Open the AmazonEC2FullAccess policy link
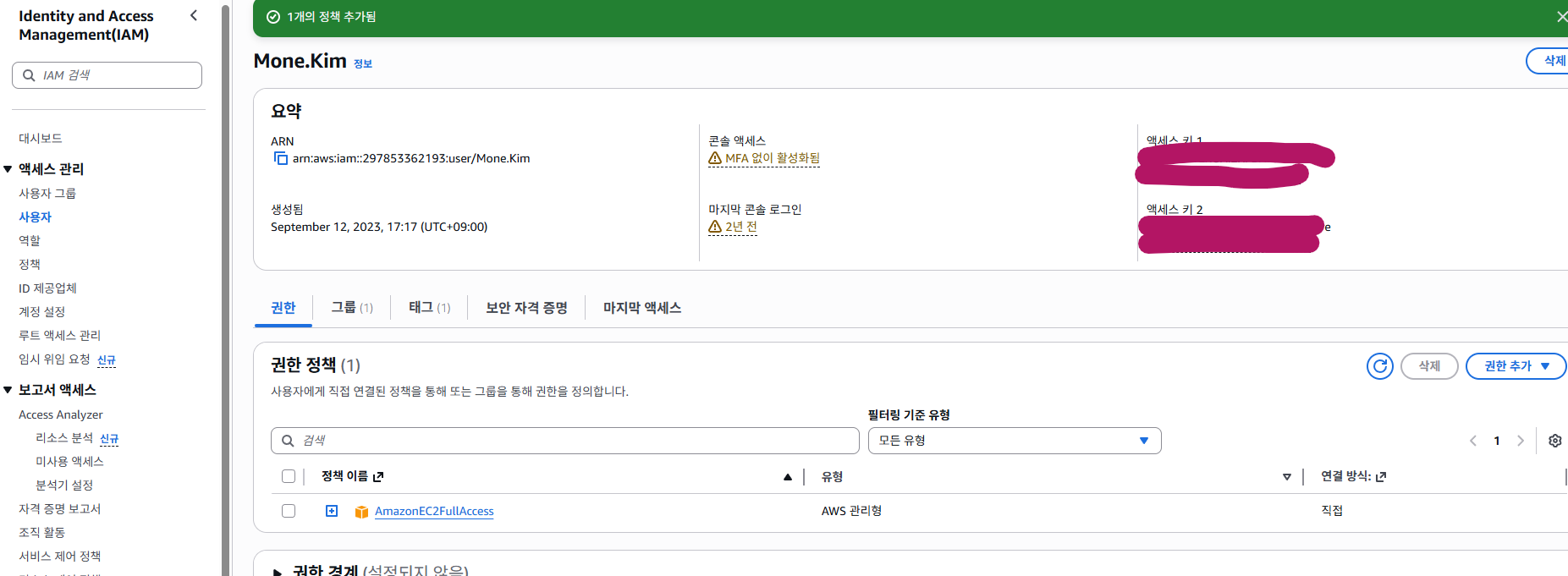 [434, 511]
